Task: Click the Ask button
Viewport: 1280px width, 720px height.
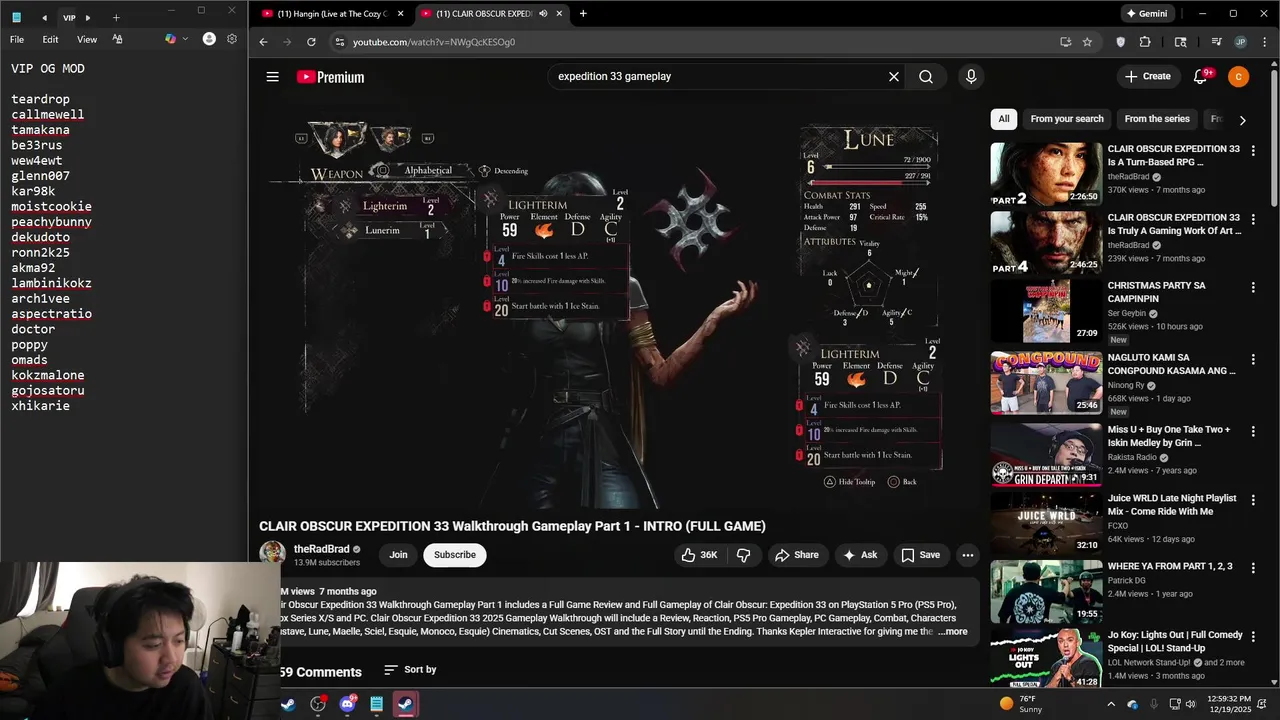Action: 860,555
